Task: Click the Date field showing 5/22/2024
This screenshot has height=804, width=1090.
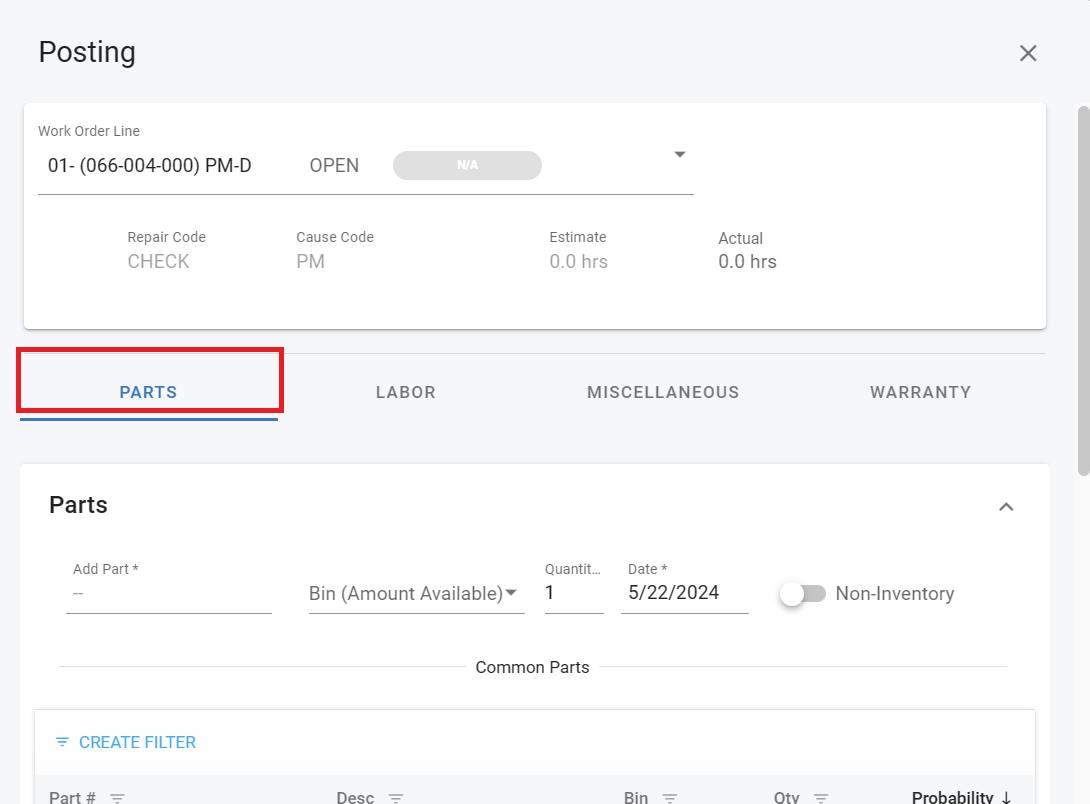Action: (683, 593)
